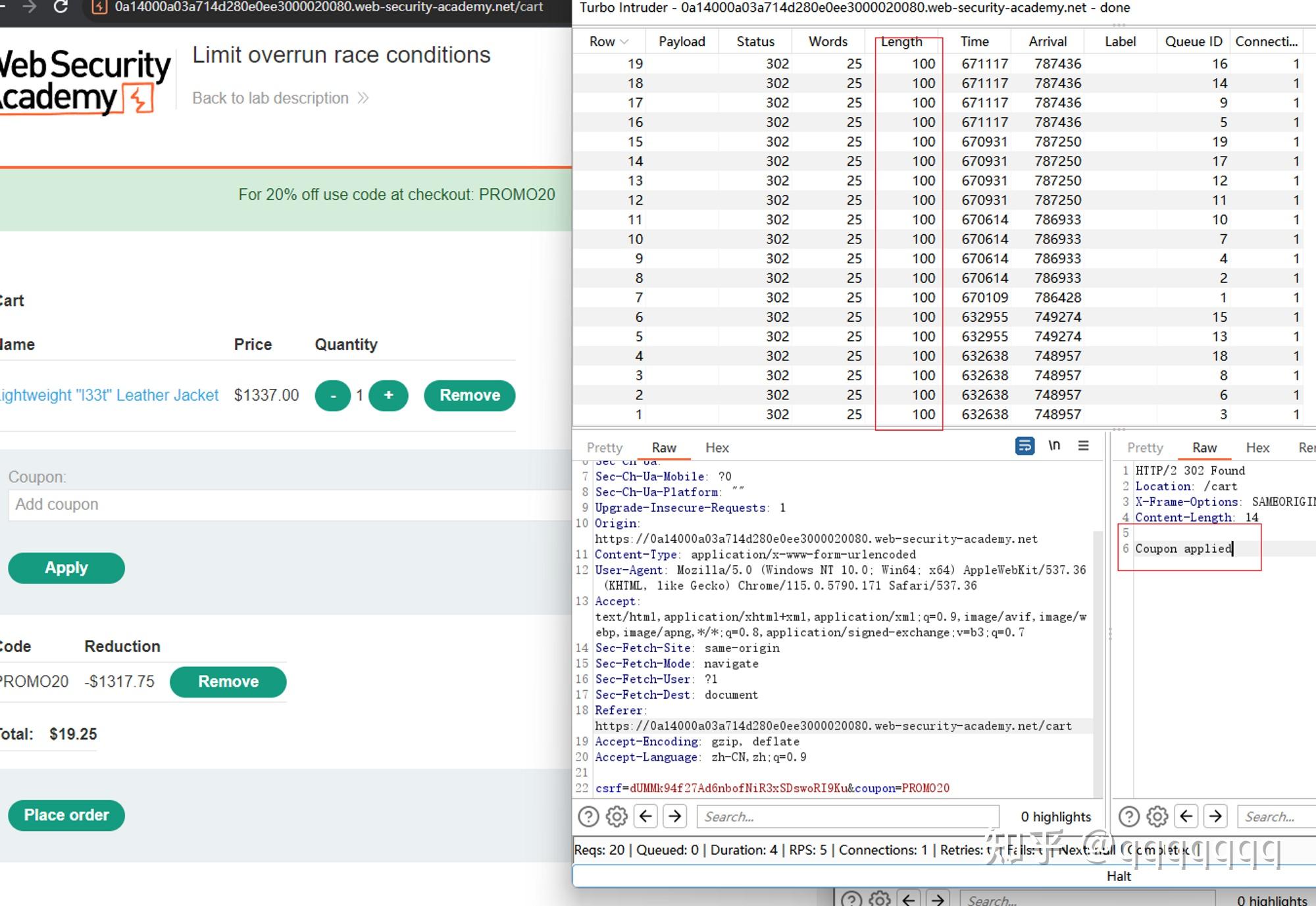Switch response view to Pretty tab
The height and width of the screenshot is (906, 1316).
coord(1145,447)
